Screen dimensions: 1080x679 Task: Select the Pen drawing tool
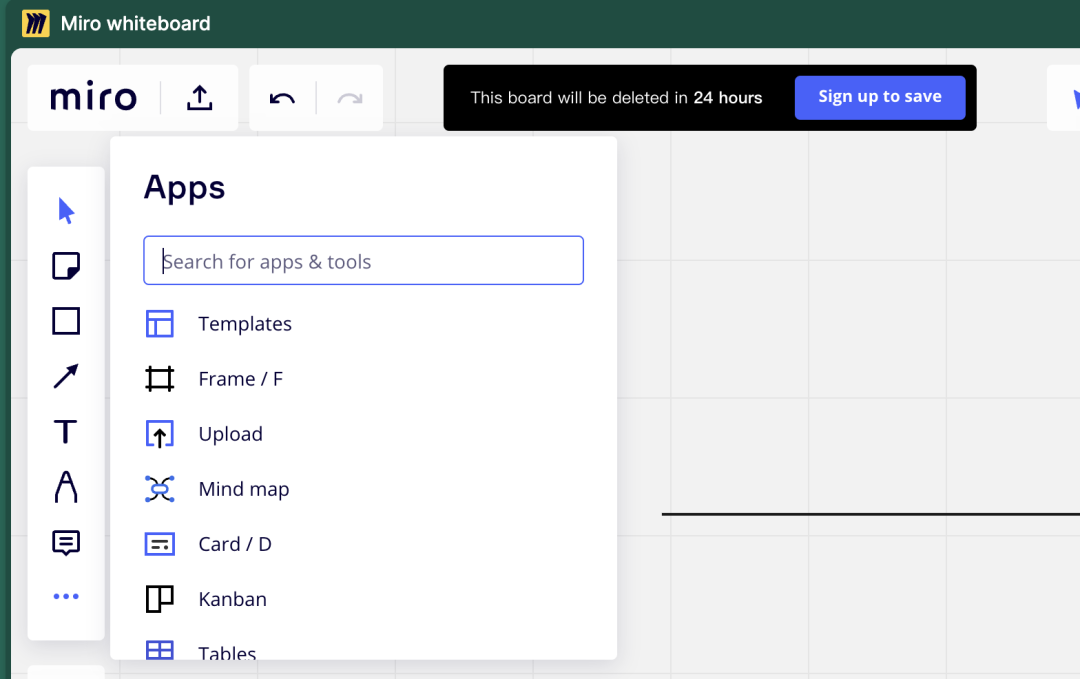tap(66, 487)
